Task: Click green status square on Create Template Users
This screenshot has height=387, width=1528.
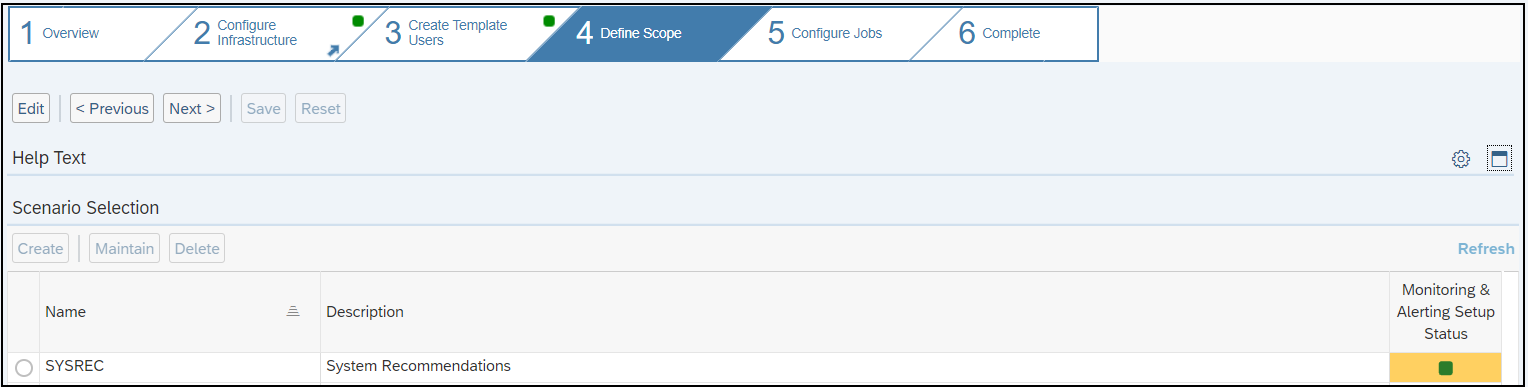Action: coord(548,21)
